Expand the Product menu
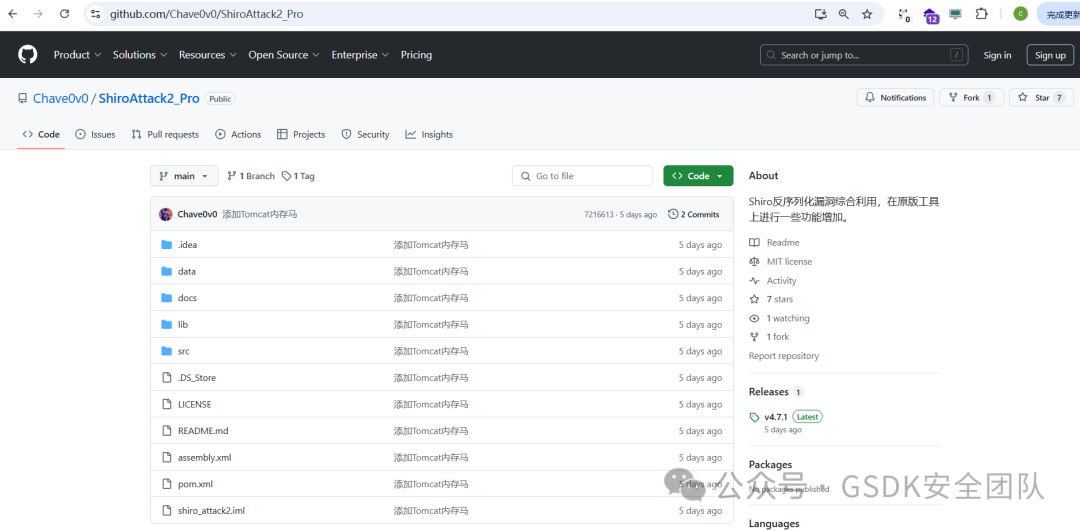 77,55
